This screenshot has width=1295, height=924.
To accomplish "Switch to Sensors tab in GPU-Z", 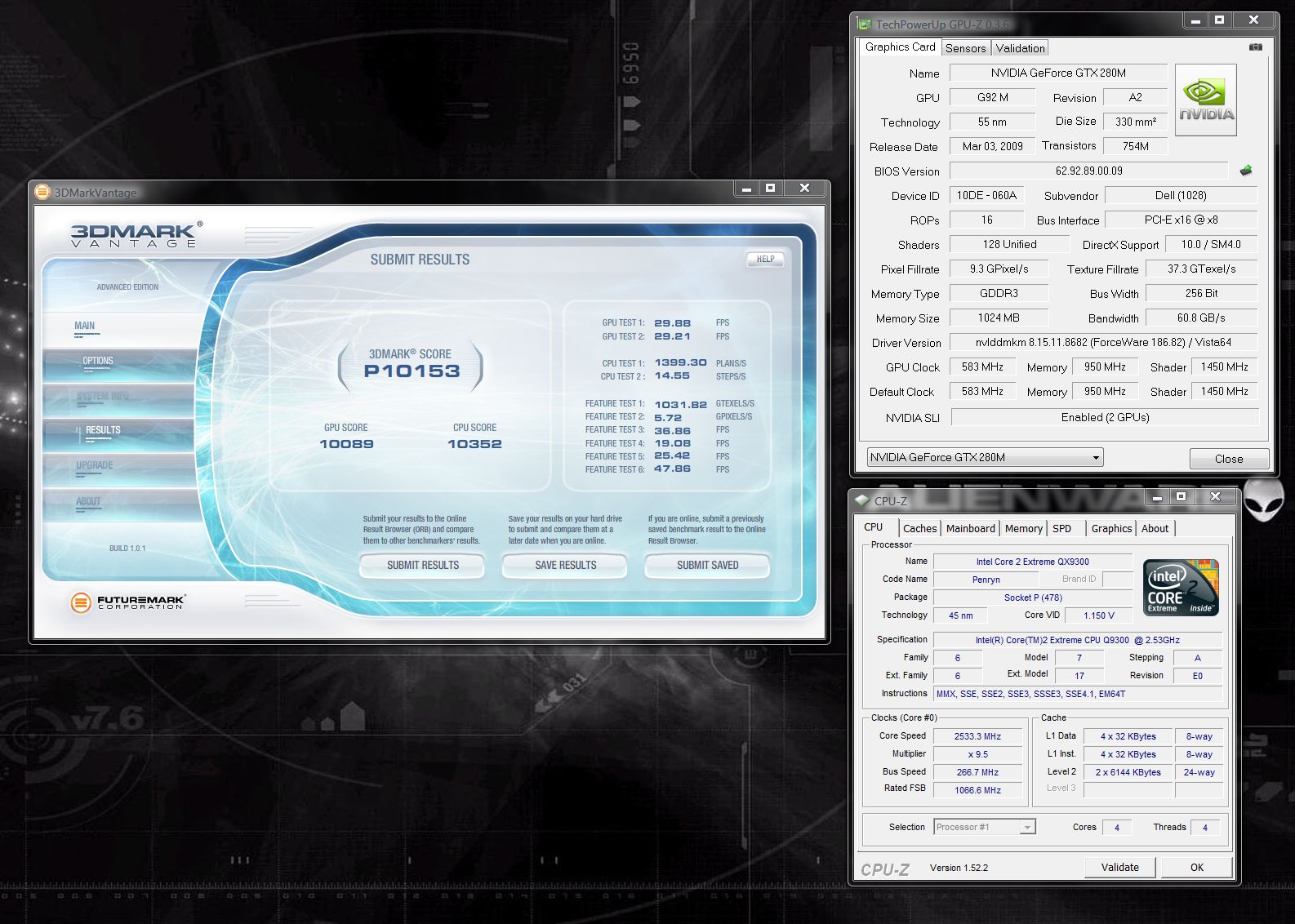I will click(x=965, y=48).
